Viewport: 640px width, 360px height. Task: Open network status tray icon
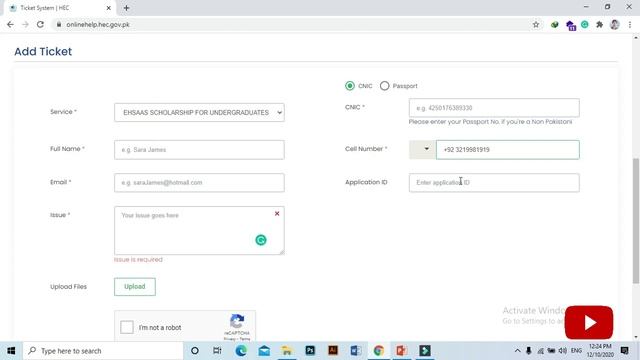[540, 351]
